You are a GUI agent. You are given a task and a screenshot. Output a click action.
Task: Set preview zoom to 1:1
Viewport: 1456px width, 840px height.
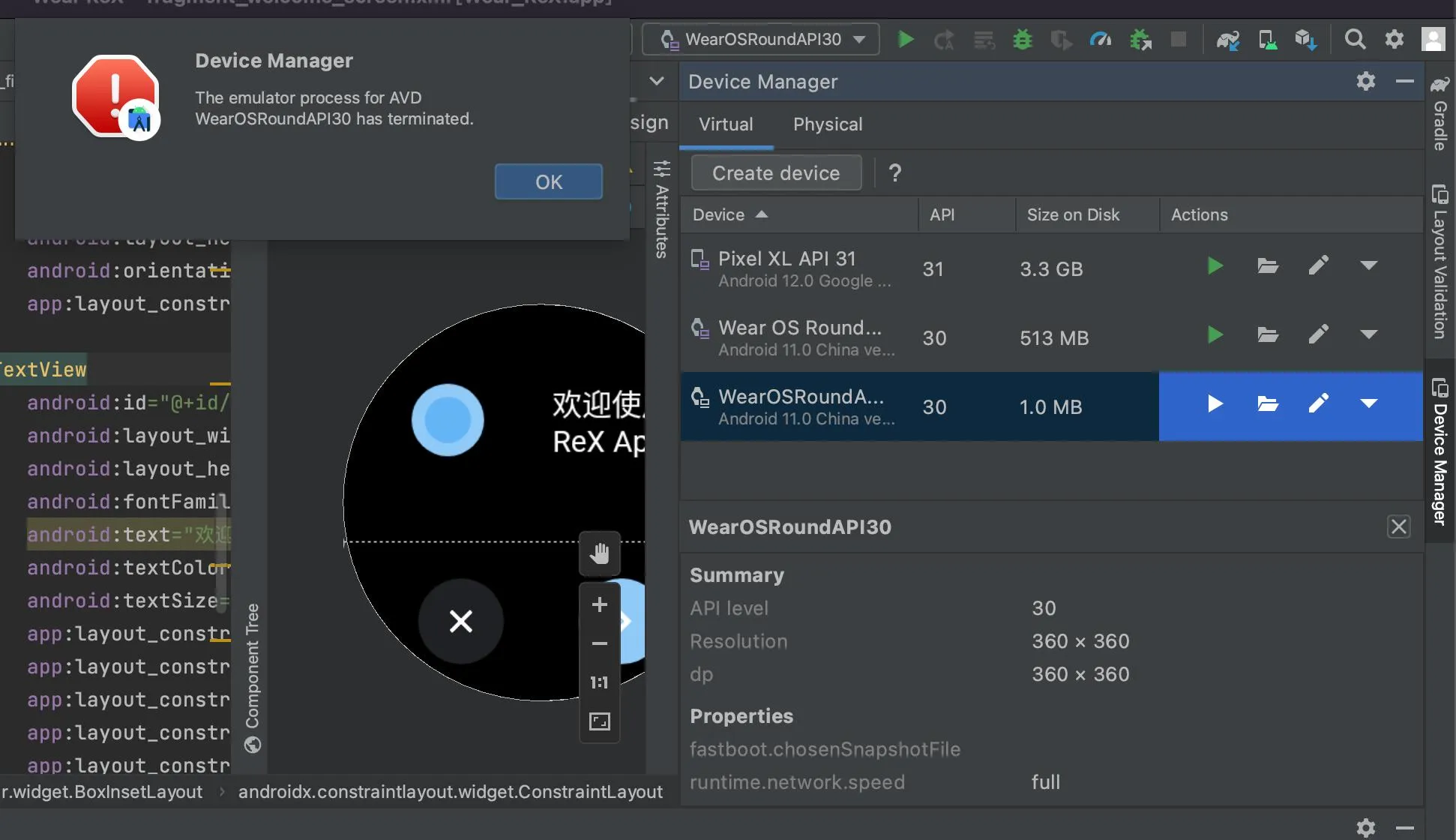[x=599, y=682]
